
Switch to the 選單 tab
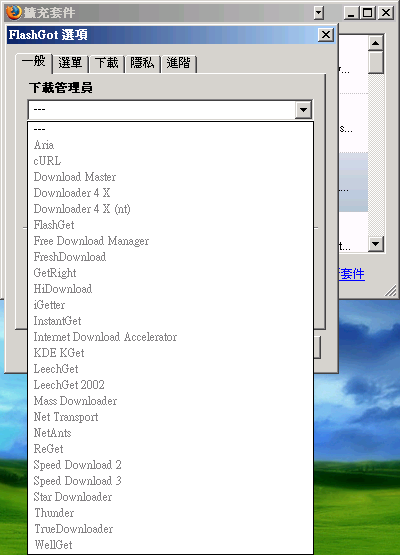pyautogui.click(x=70, y=64)
